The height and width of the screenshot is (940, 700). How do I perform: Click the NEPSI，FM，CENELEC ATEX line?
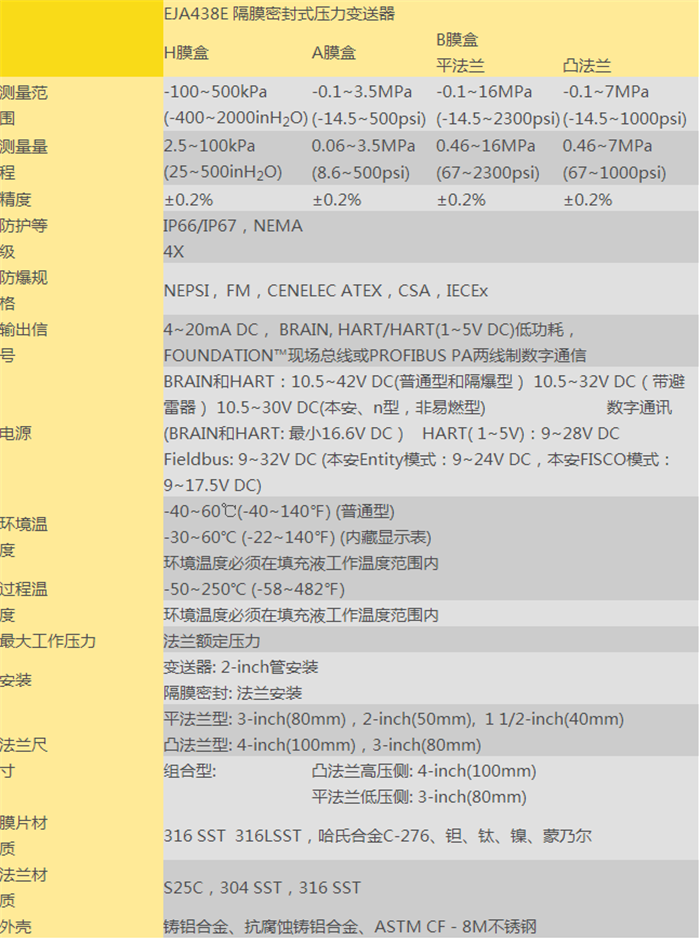[x=326, y=291]
